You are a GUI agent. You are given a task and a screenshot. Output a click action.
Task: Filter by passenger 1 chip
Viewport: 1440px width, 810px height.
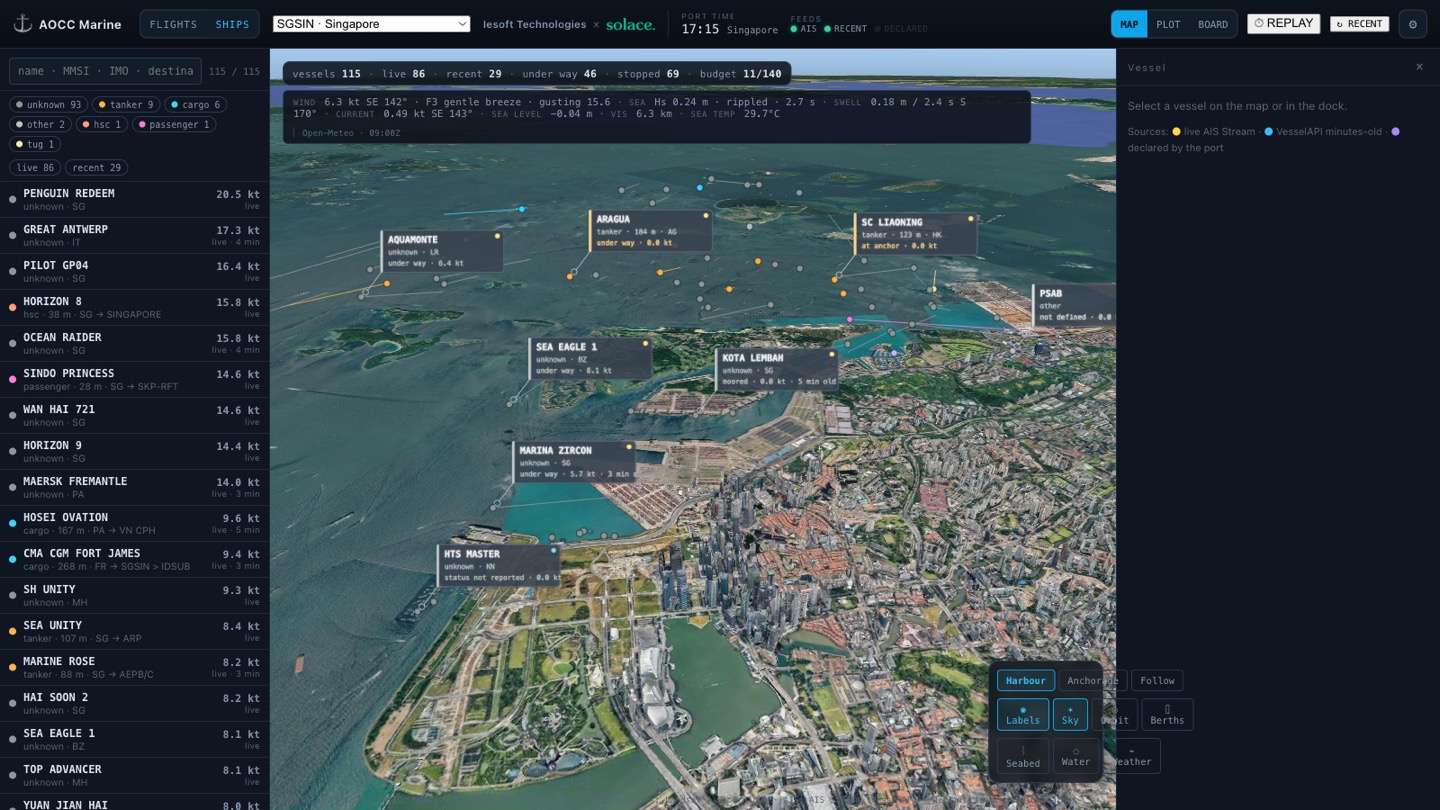tap(174, 124)
